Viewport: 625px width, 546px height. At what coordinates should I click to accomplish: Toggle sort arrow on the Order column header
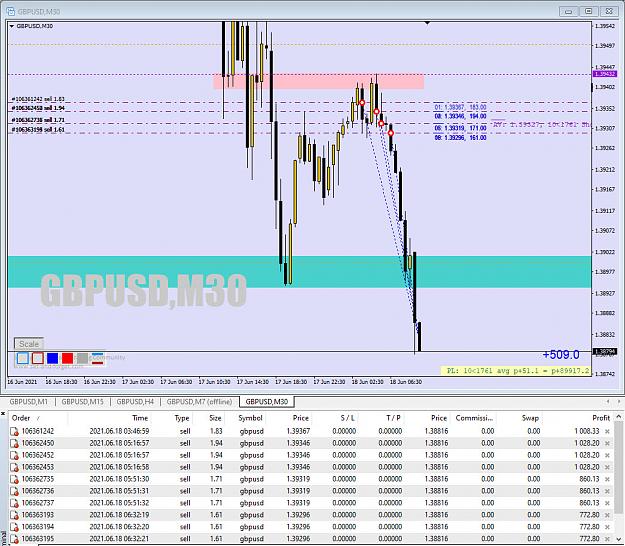(x=39, y=418)
